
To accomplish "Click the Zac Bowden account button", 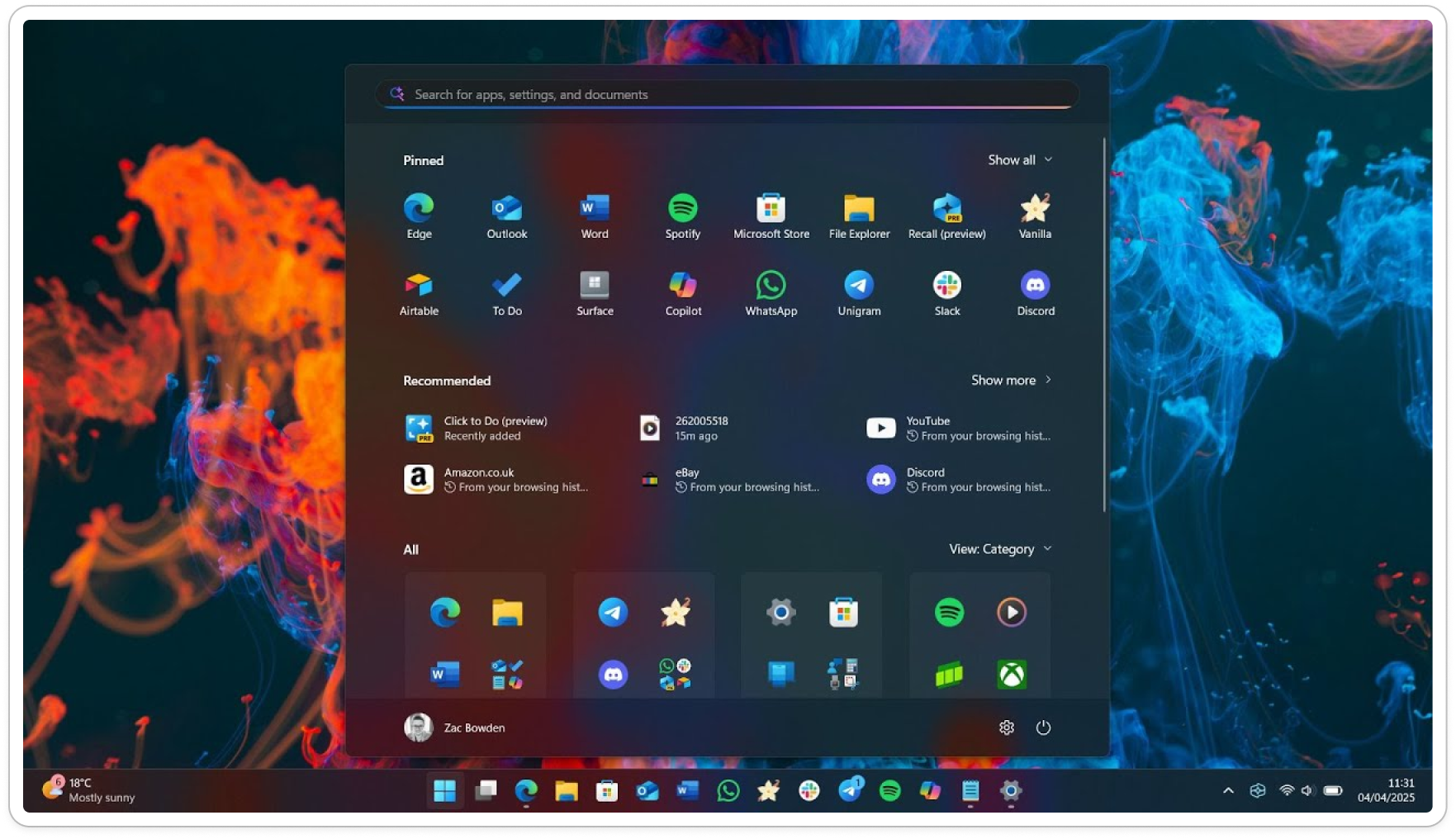I will point(455,728).
